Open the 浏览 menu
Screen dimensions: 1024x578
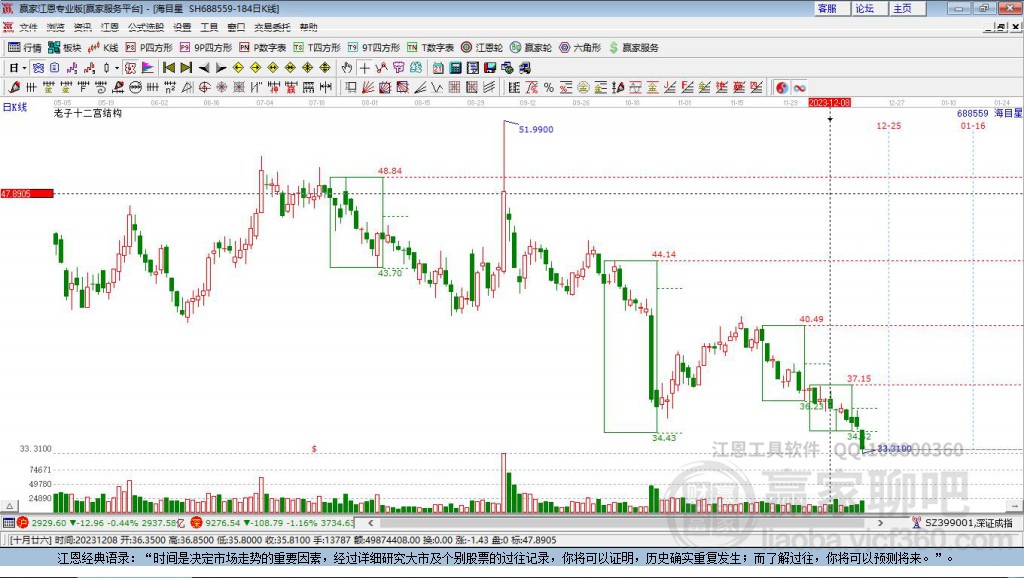coord(56,27)
